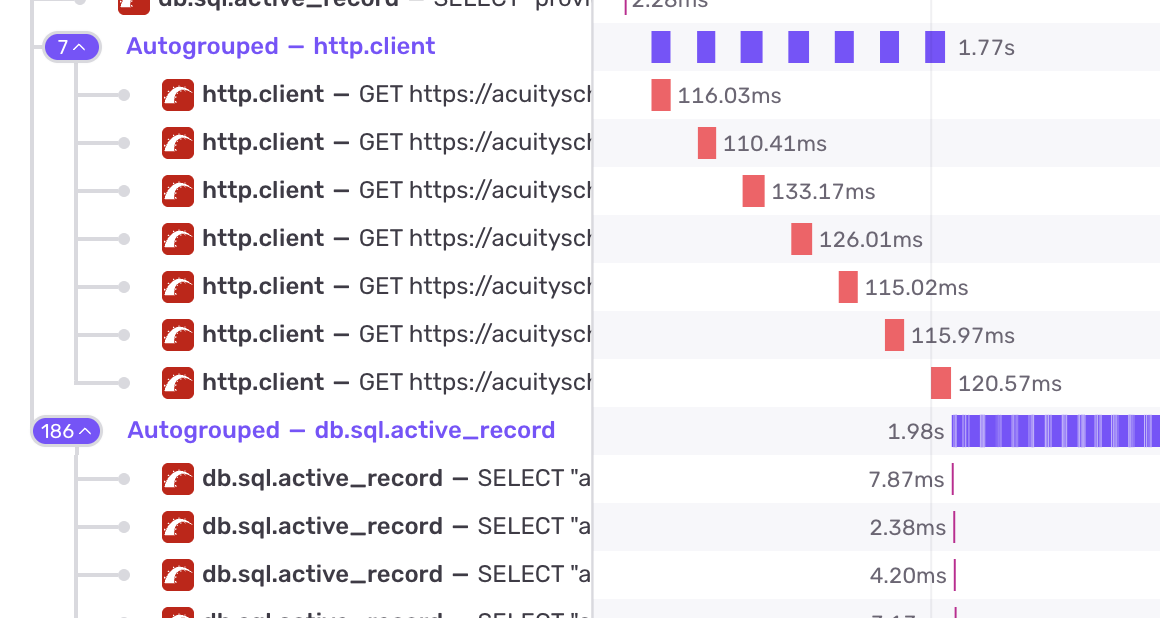
Task: Select the Autogrouped http.client header row
Action: [280, 46]
